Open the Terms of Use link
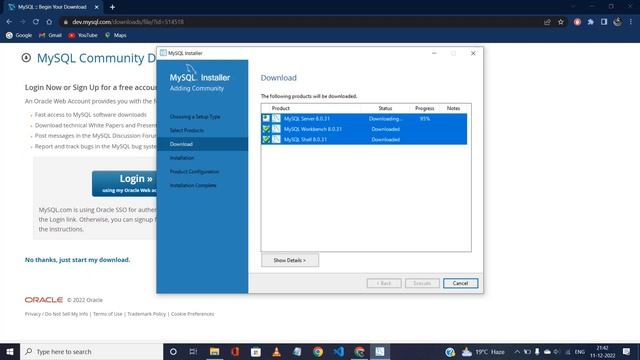640x360 pixels. coord(107,314)
